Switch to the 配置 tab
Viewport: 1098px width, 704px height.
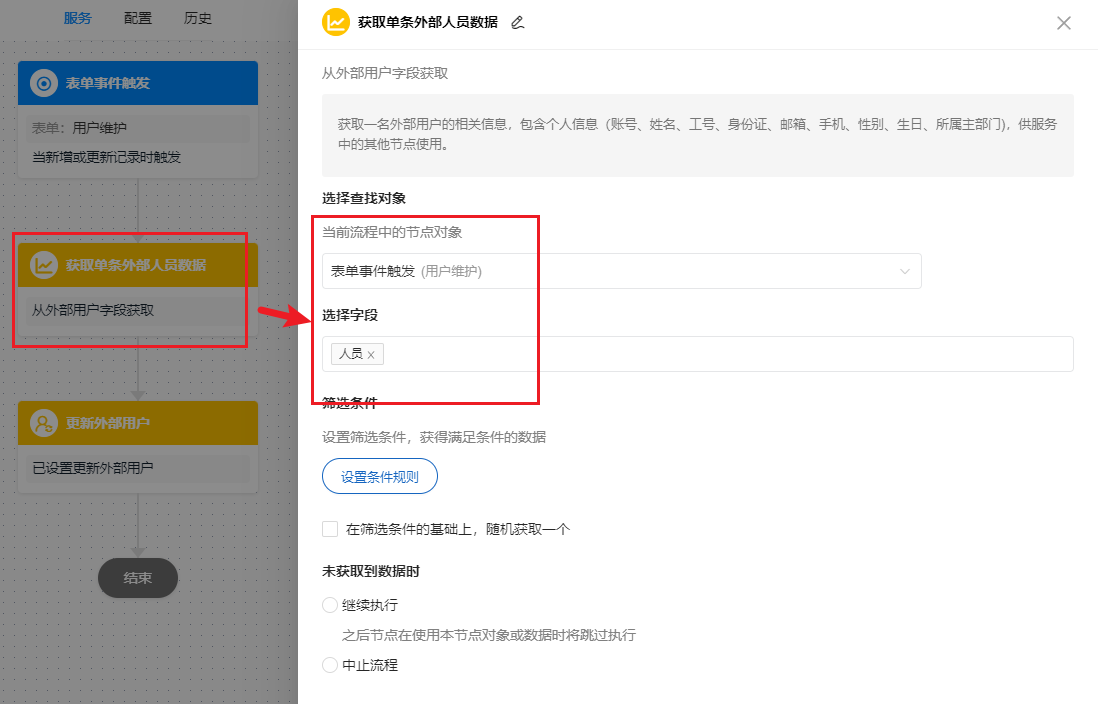tap(138, 17)
